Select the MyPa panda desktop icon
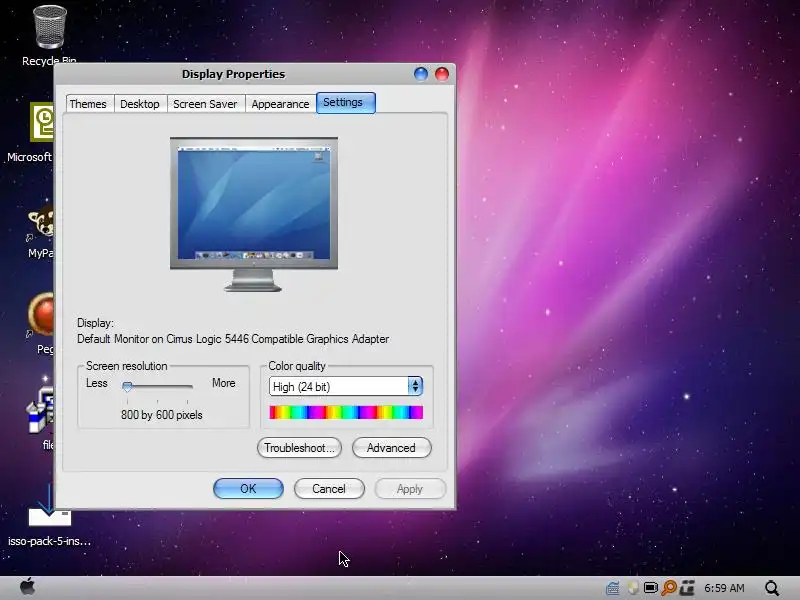 [41, 222]
